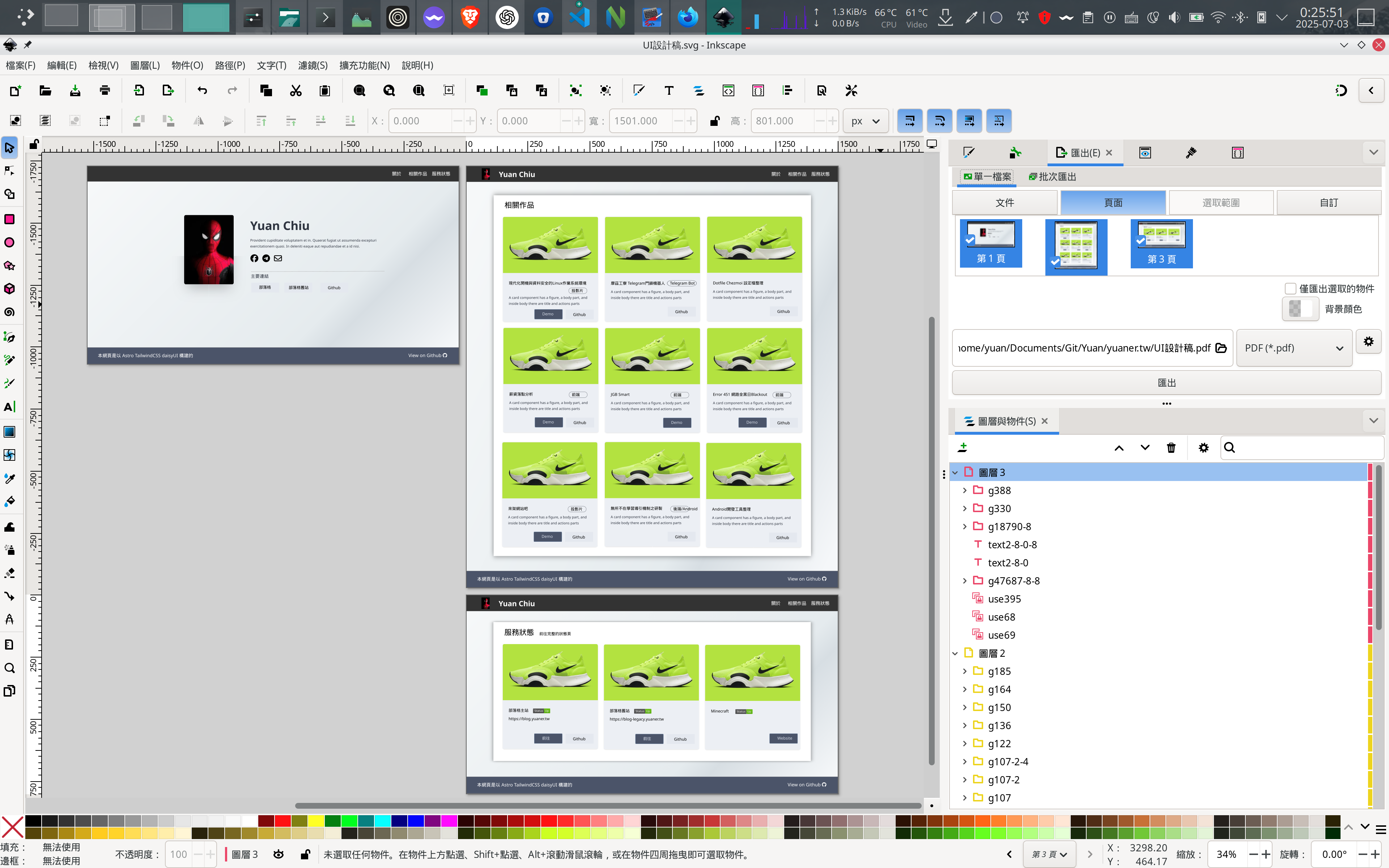Open export advanced settings gear

click(x=1369, y=341)
